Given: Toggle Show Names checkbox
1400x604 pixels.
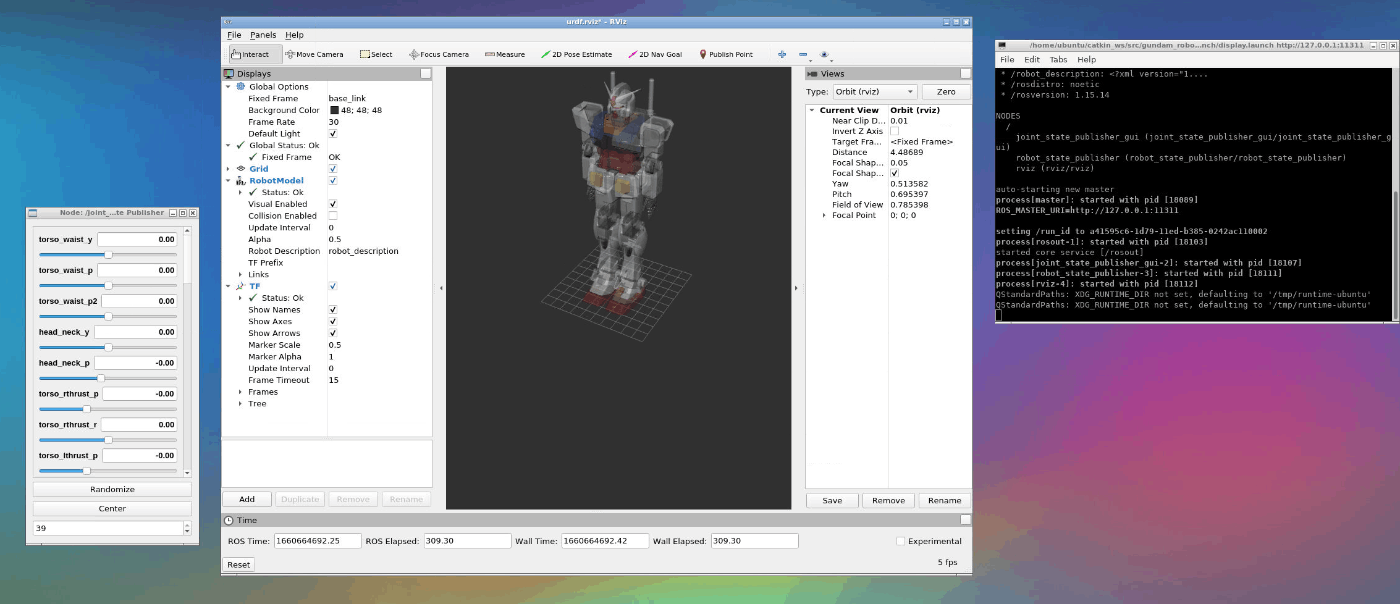Looking at the screenshot, I should 333,310.
